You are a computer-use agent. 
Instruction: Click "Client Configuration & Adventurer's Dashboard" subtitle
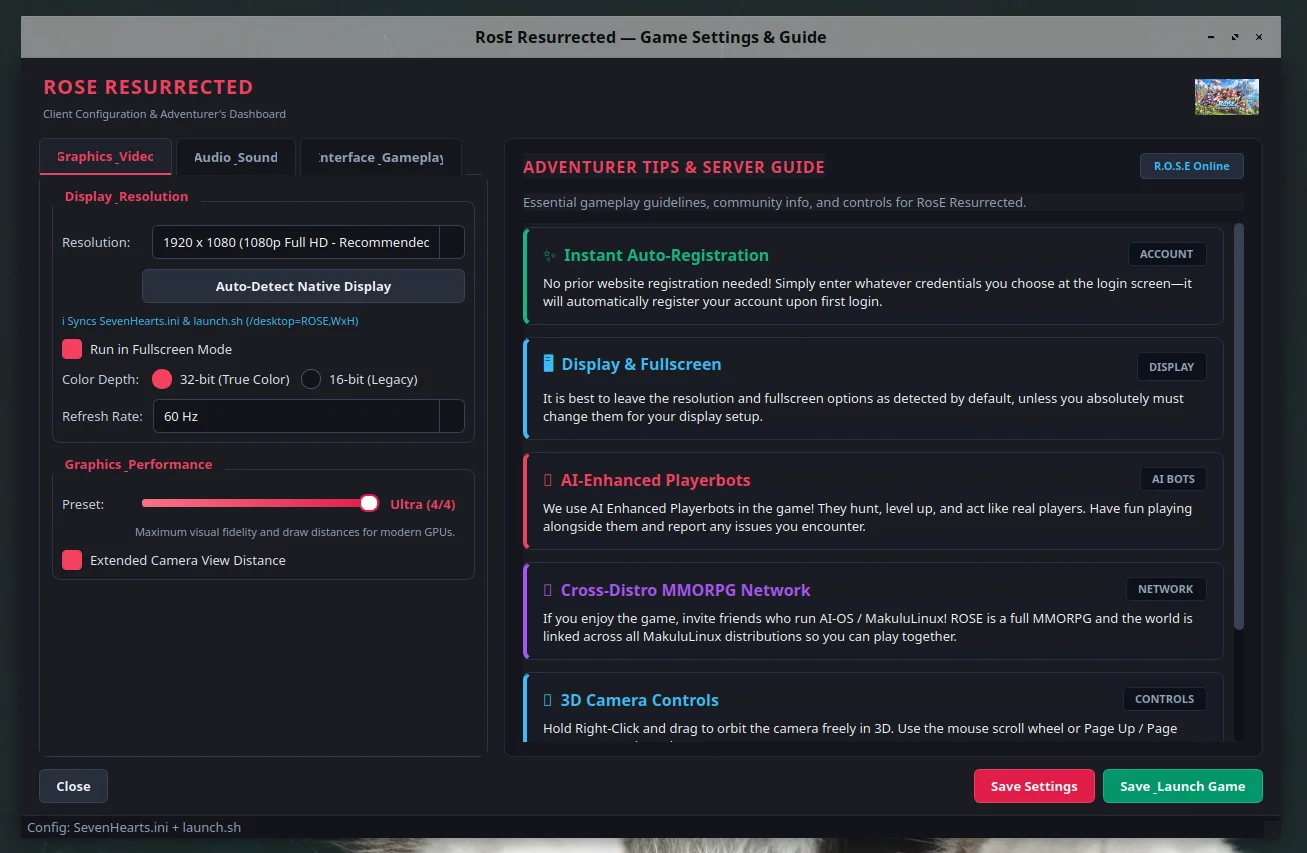164,114
